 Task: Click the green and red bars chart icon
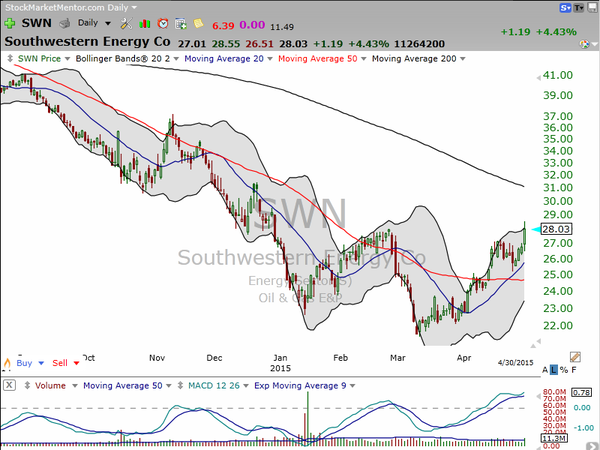click(x=145, y=24)
